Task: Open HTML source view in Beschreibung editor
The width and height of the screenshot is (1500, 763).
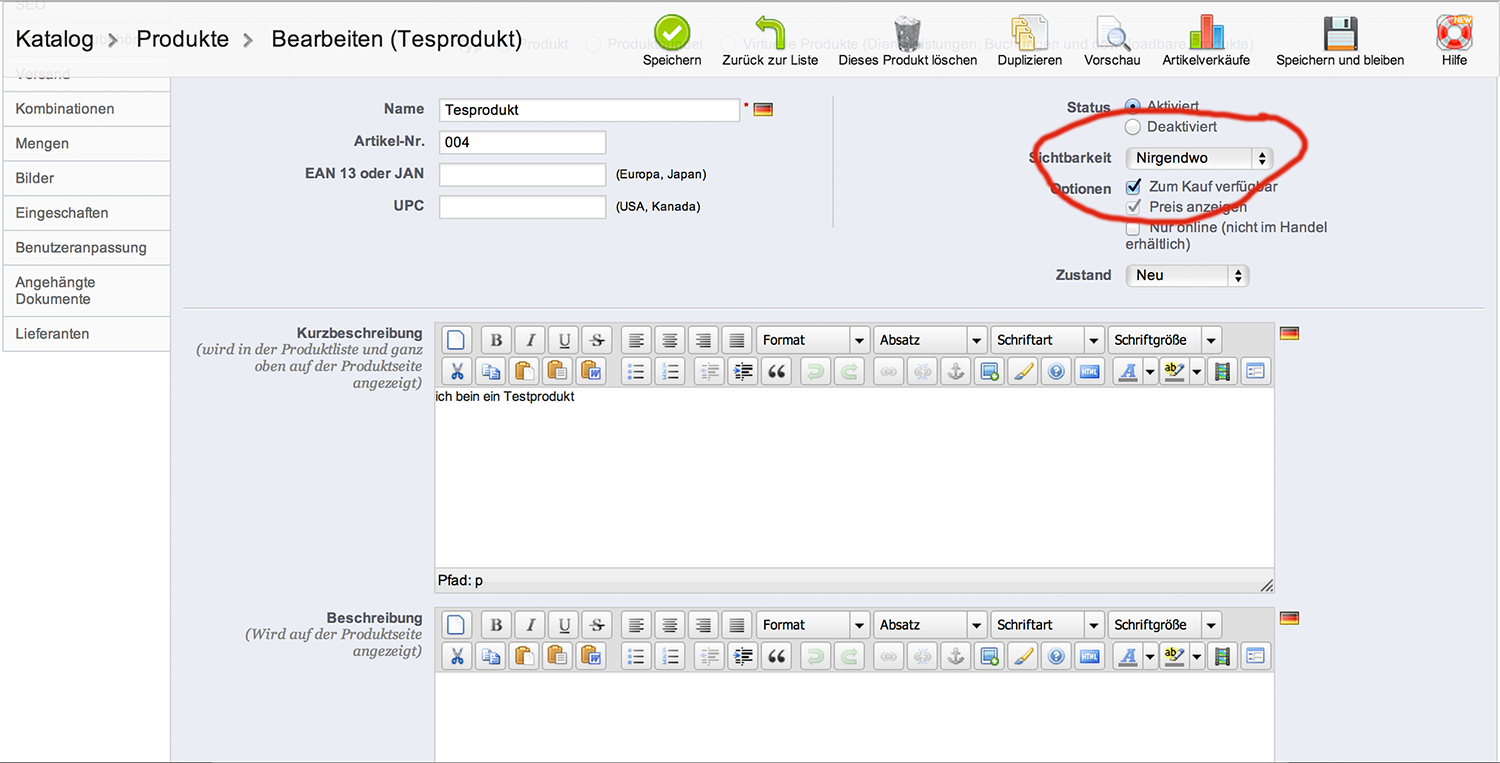Action: 1090,657
